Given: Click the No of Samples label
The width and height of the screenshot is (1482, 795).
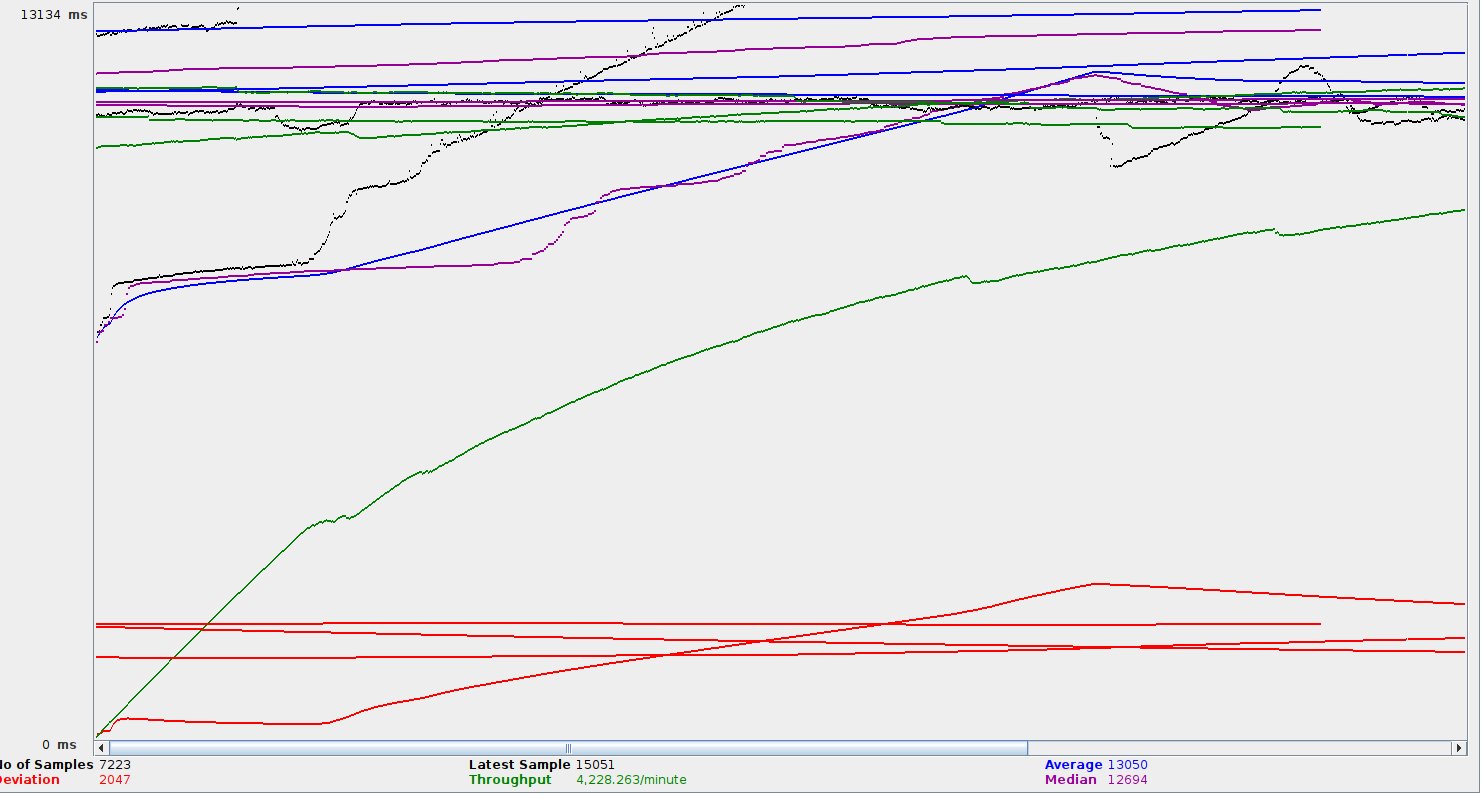Looking at the screenshot, I should pos(47,765).
